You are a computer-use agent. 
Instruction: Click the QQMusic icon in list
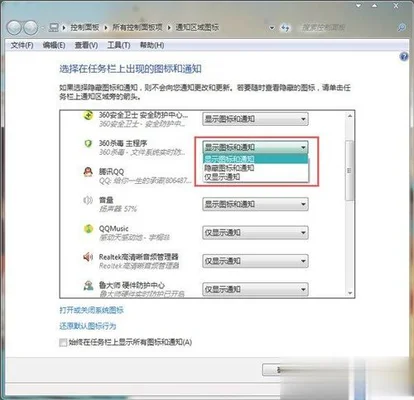click(88, 229)
